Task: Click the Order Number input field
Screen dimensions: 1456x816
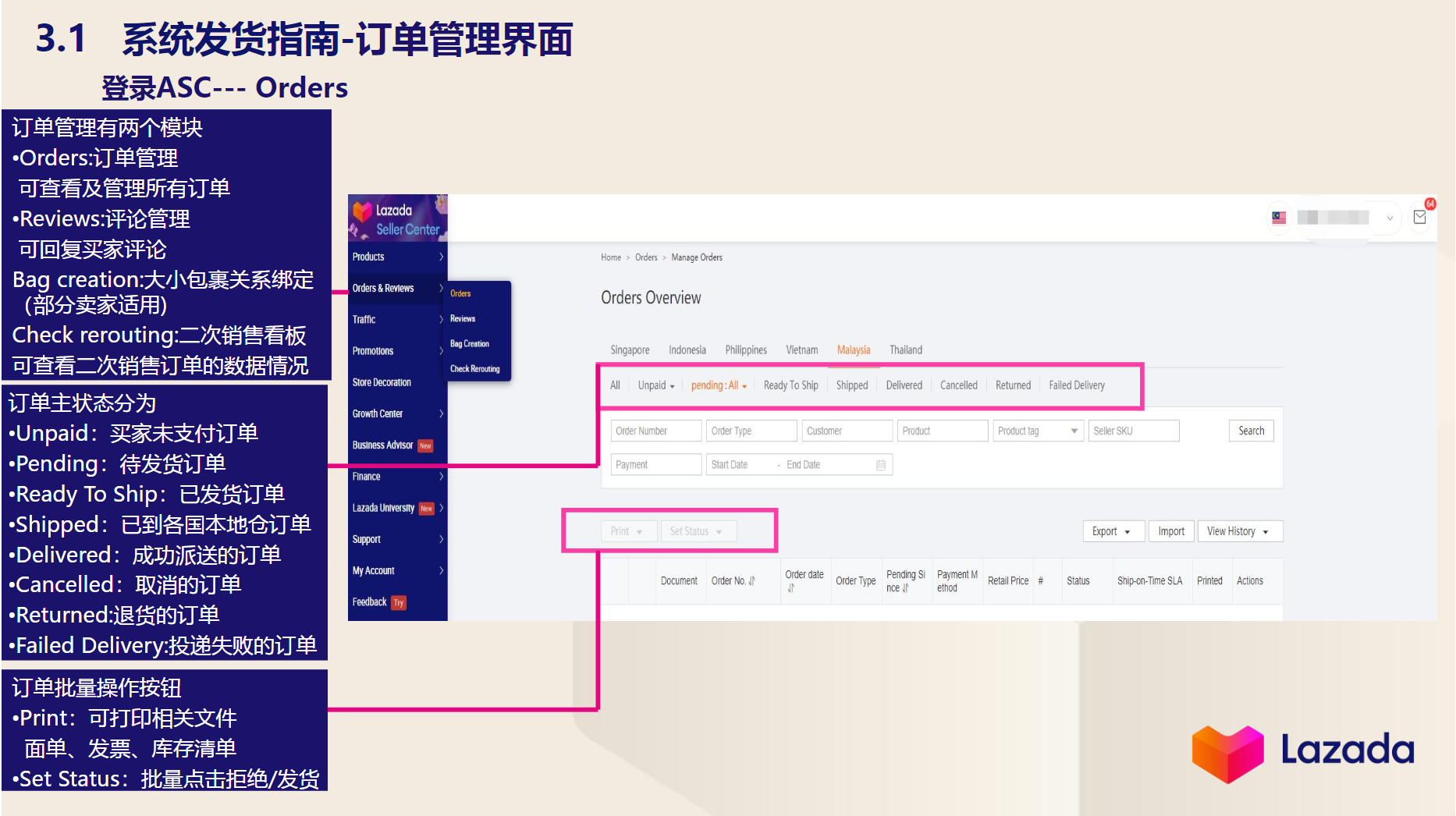Action: (x=656, y=431)
